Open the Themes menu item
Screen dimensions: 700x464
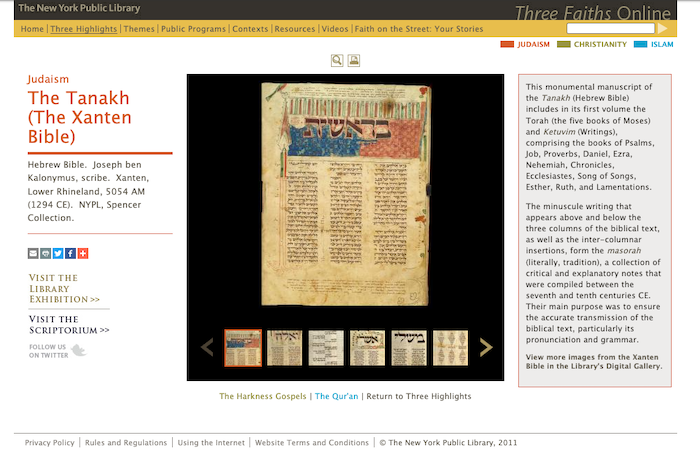pos(139,29)
